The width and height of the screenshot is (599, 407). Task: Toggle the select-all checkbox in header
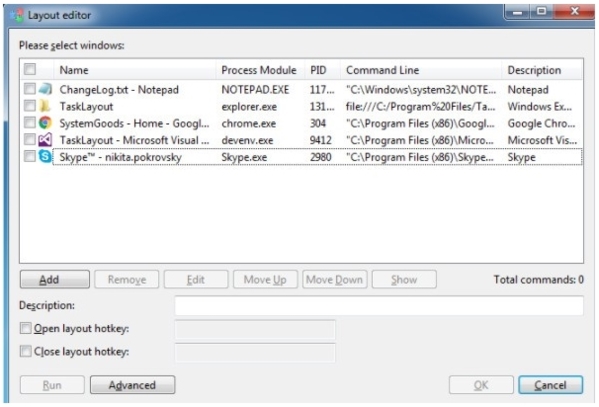point(30,69)
